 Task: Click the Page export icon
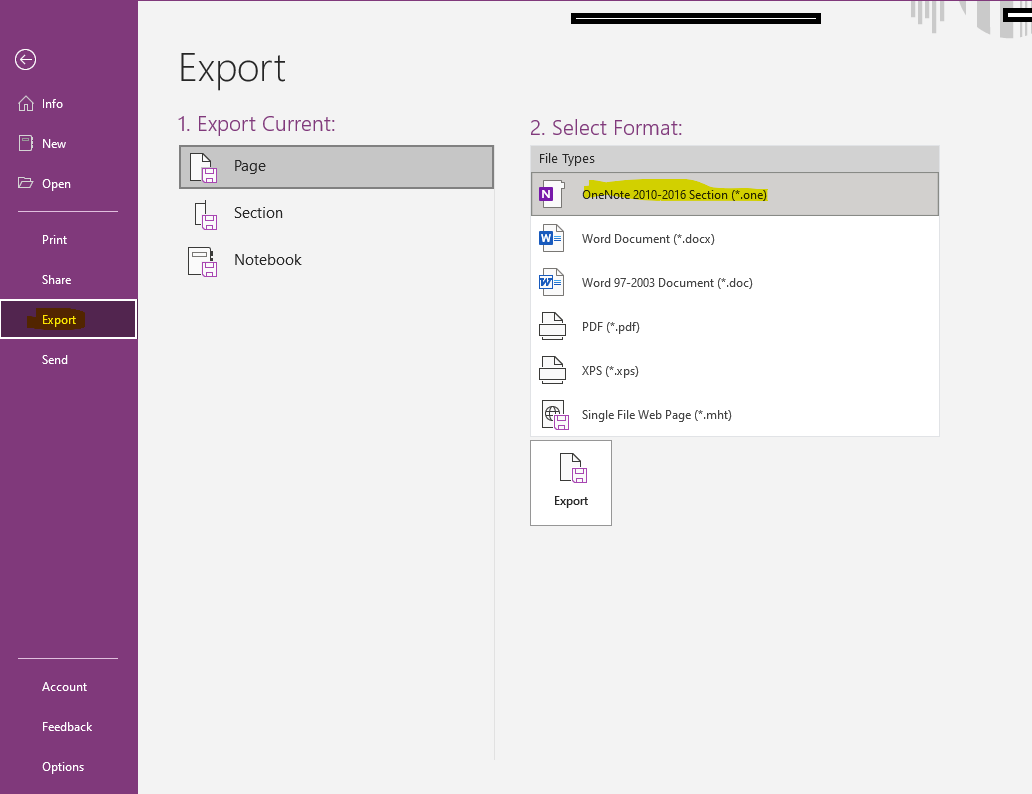203,167
